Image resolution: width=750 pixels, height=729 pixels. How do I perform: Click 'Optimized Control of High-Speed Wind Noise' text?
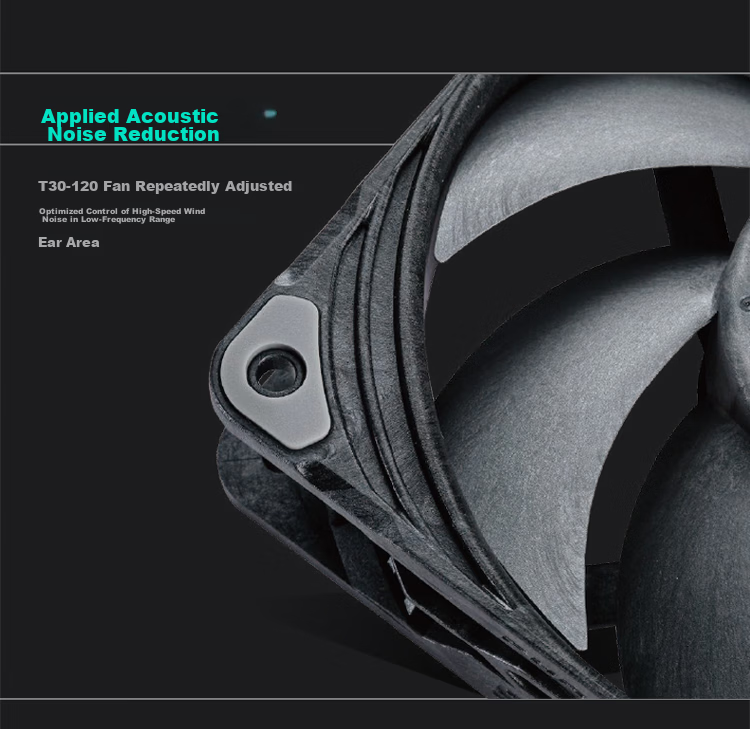122,215
